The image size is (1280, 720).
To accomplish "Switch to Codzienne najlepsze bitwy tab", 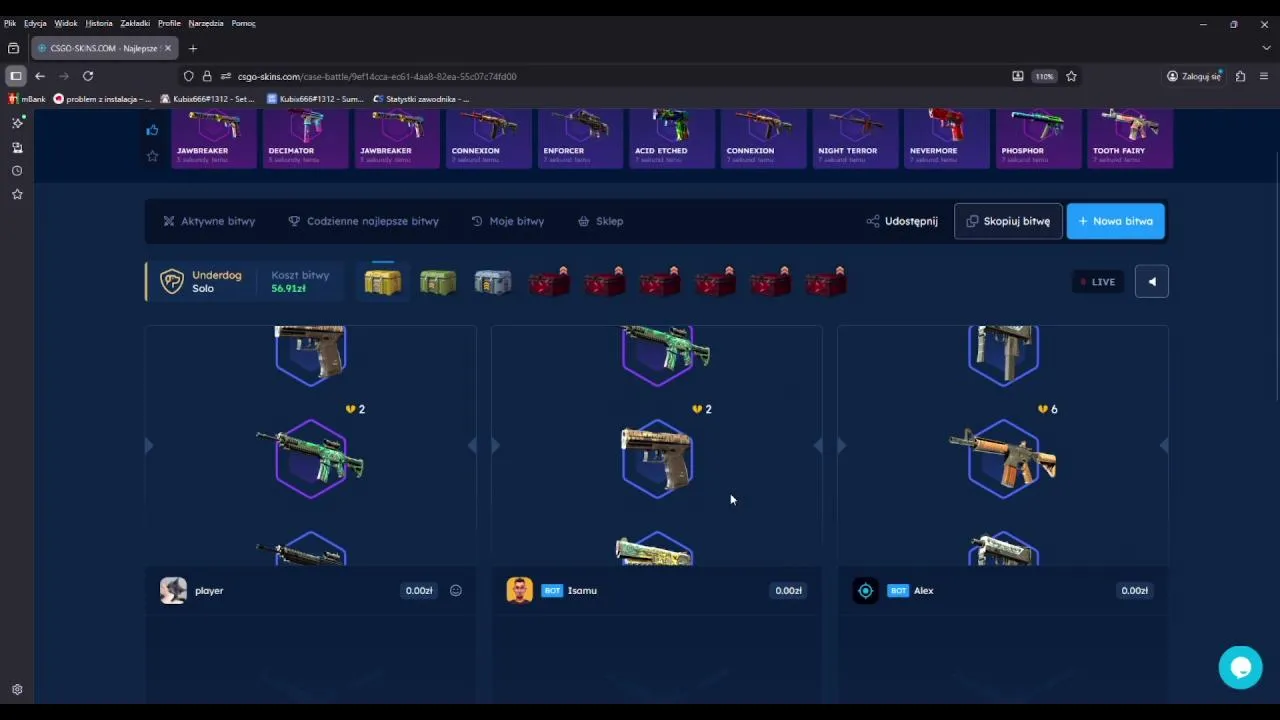I will [363, 221].
